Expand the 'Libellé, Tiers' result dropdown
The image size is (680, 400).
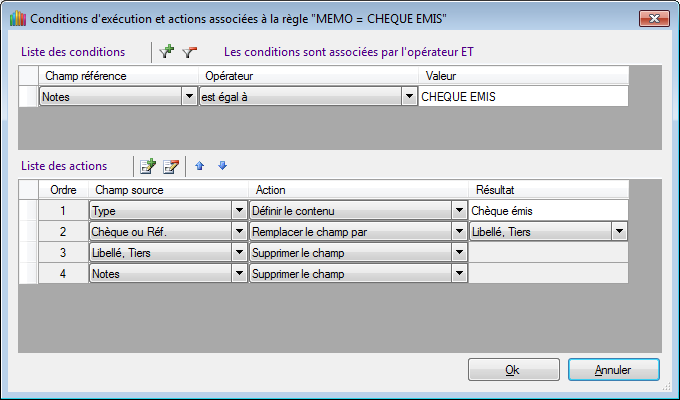tap(620, 232)
